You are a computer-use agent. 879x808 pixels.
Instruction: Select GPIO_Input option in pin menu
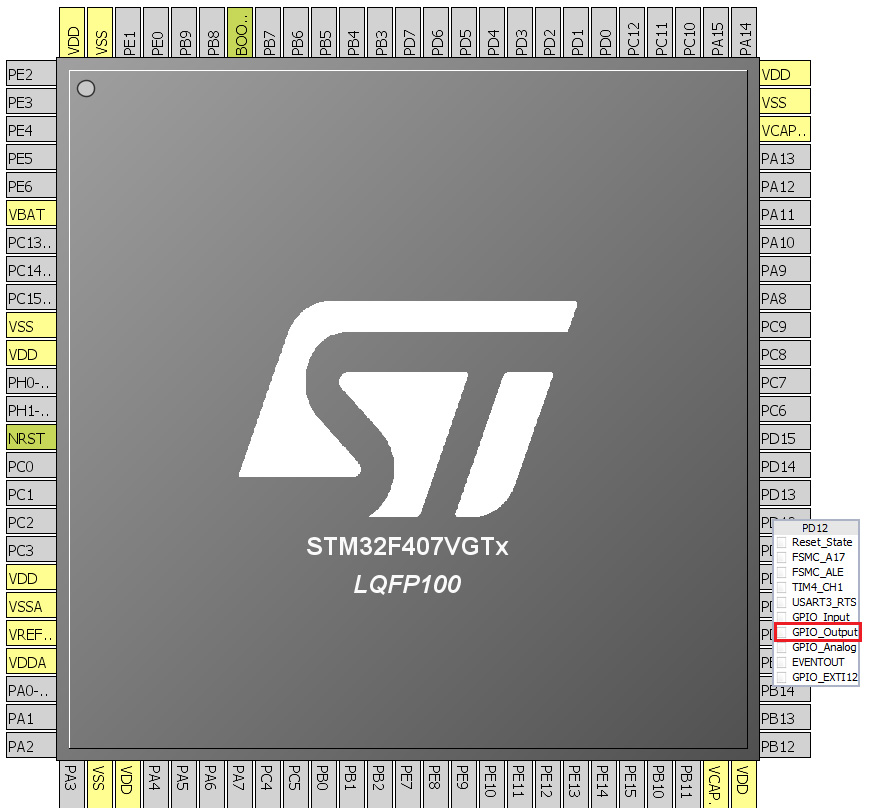tap(820, 617)
